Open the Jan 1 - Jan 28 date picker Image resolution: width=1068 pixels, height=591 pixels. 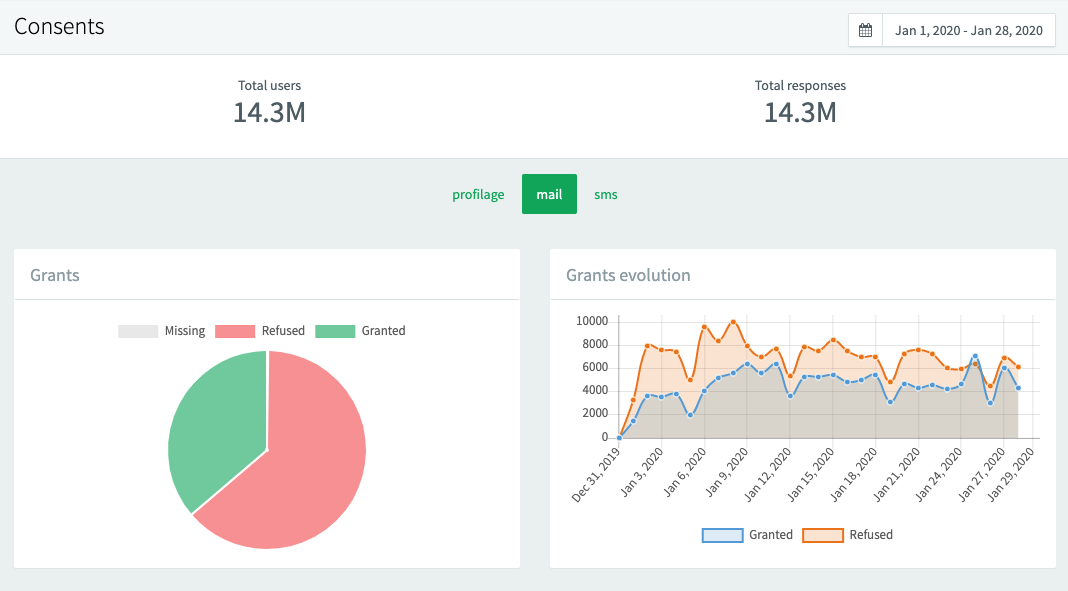pos(968,30)
